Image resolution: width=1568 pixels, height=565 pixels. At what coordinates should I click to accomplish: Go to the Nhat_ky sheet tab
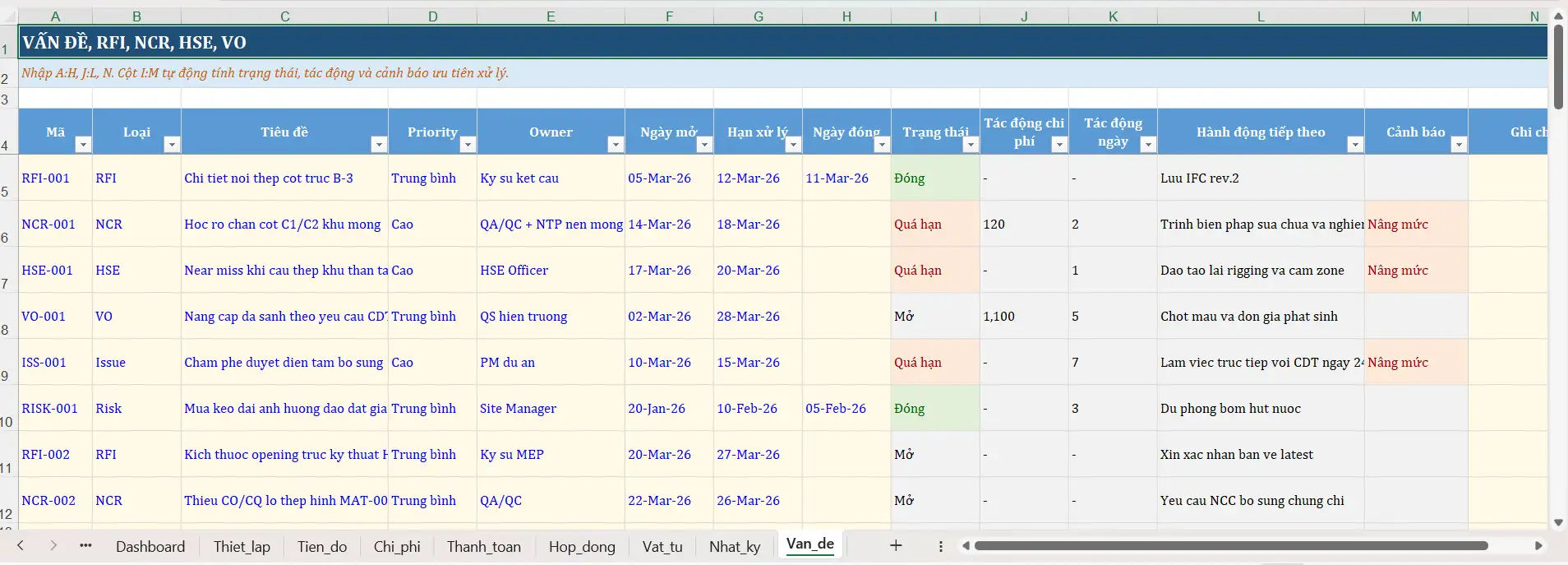coord(735,547)
